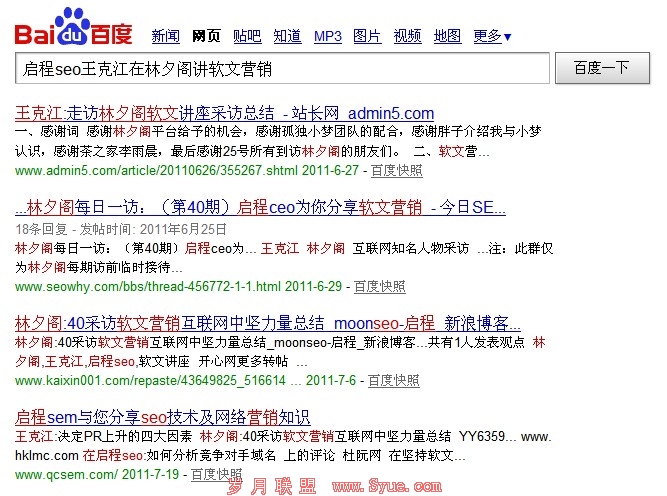
Task: Switch to 贴吧 tab
Action: click(x=247, y=37)
